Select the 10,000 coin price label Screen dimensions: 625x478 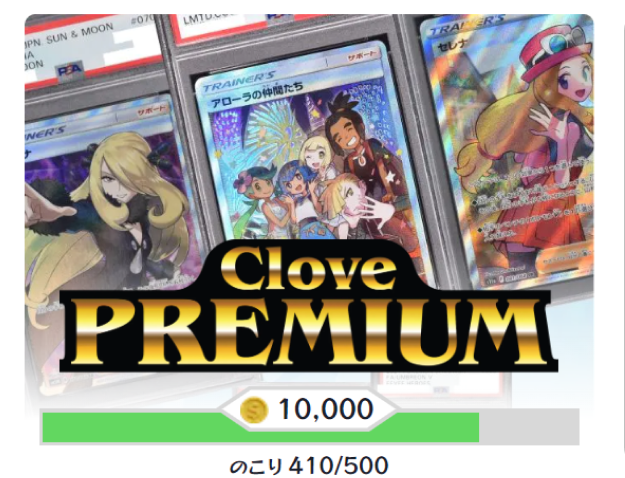(325, 409)
